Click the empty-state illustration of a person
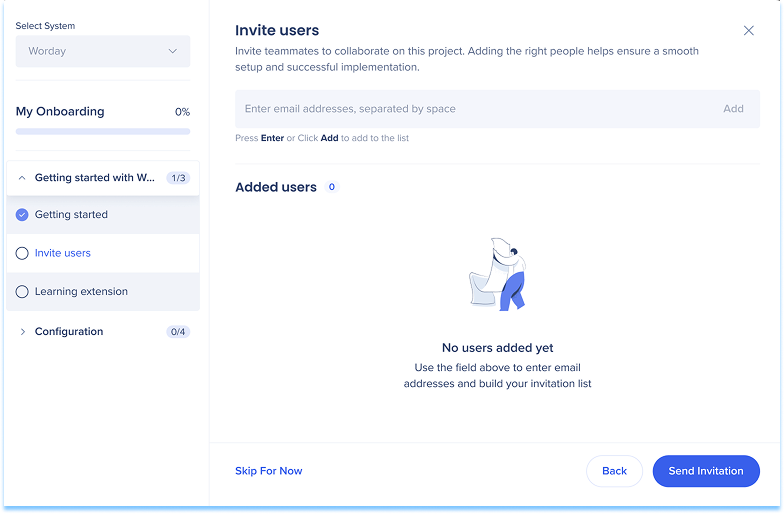The image size is (784, 514). point(498,275)
